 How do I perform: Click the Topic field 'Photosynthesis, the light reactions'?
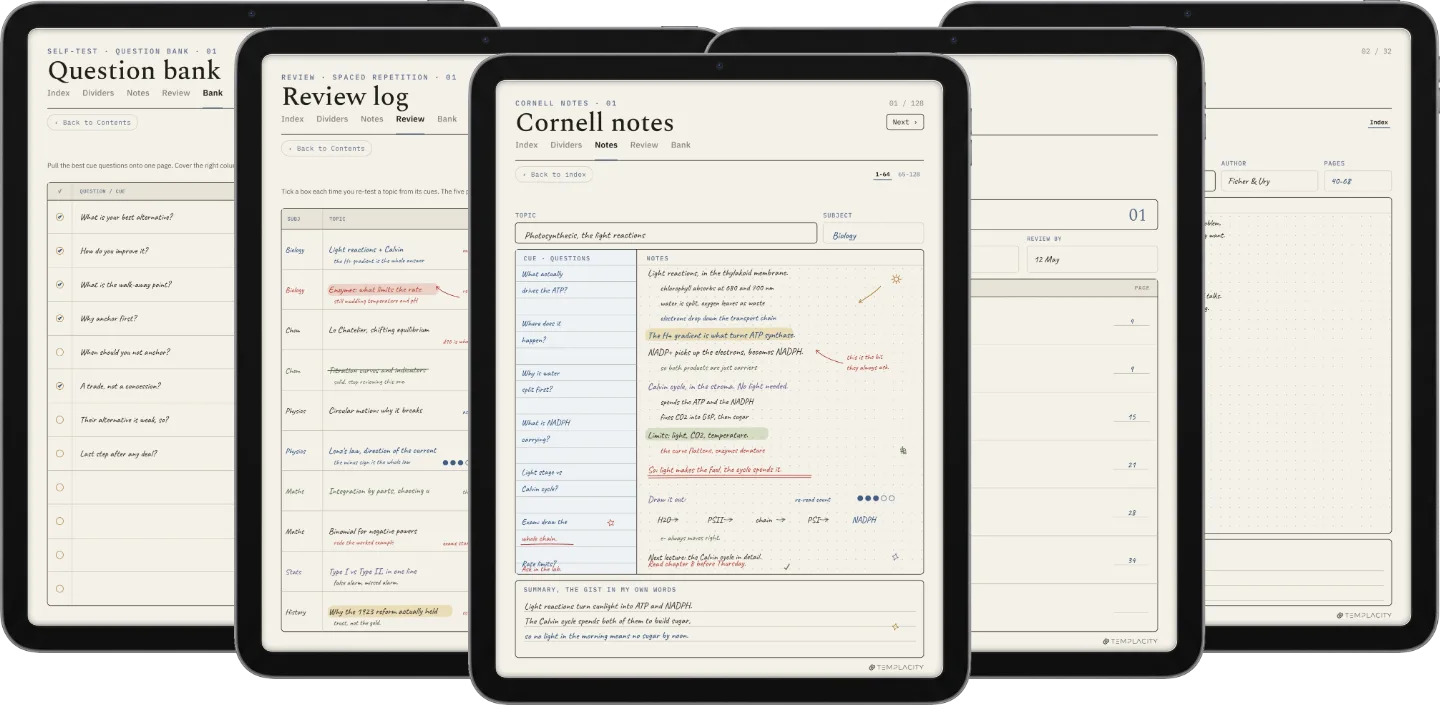pos(666,235)
